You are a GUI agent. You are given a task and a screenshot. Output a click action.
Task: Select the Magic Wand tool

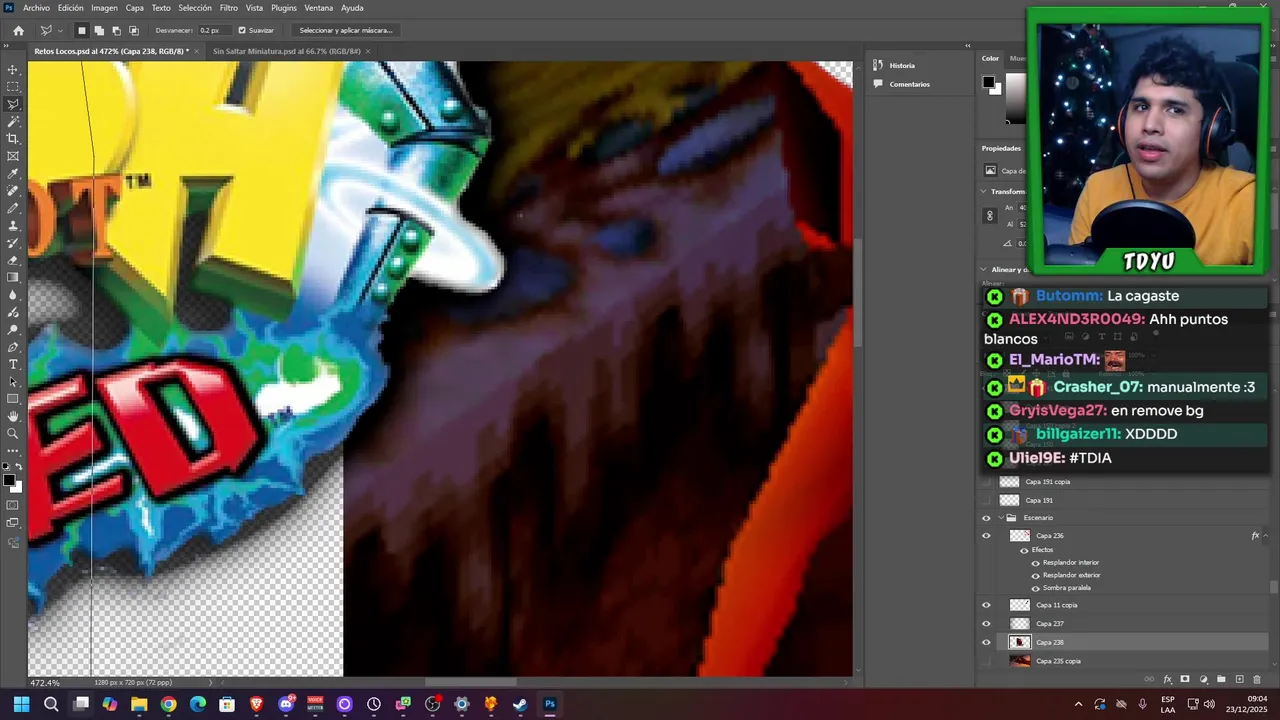(x=13, y=121)
